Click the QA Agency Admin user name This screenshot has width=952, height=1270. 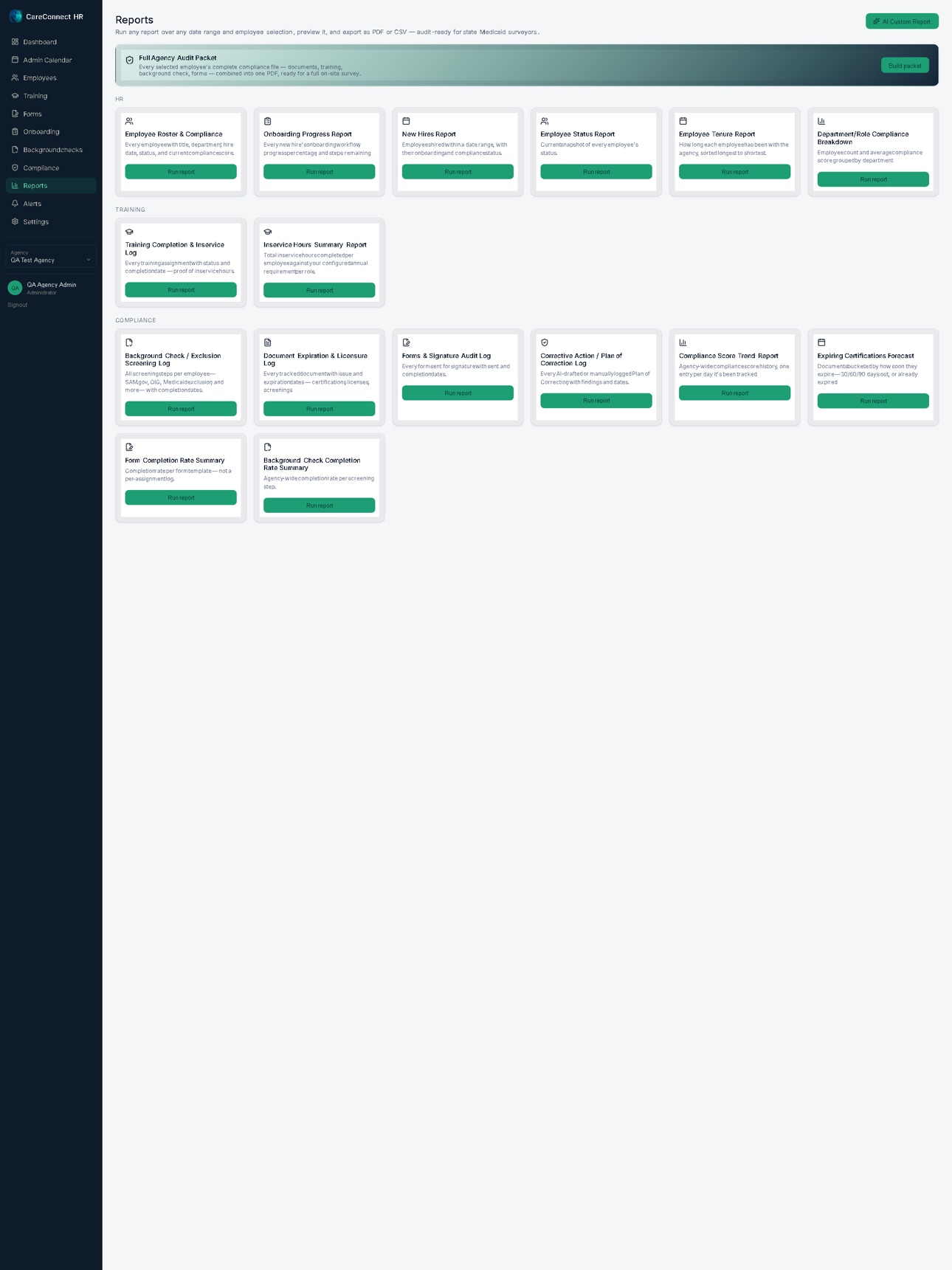(52, 285)
